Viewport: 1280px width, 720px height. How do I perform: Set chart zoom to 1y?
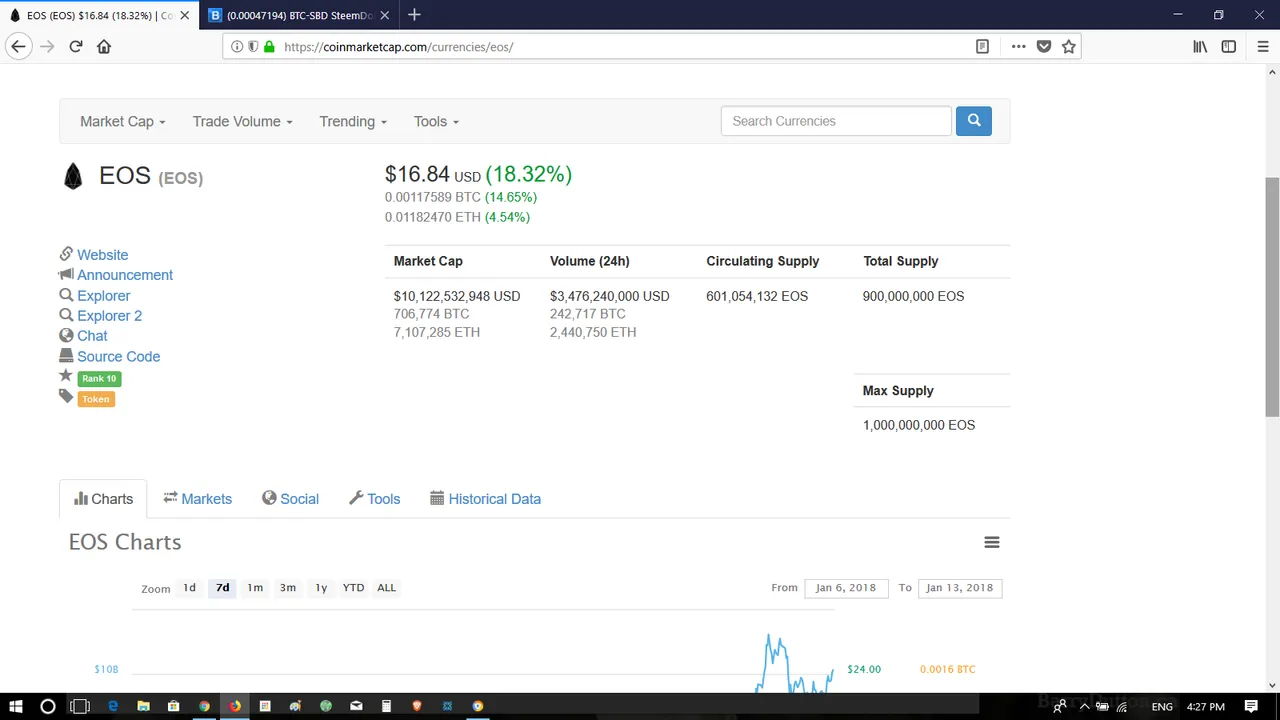click(321, 588)
